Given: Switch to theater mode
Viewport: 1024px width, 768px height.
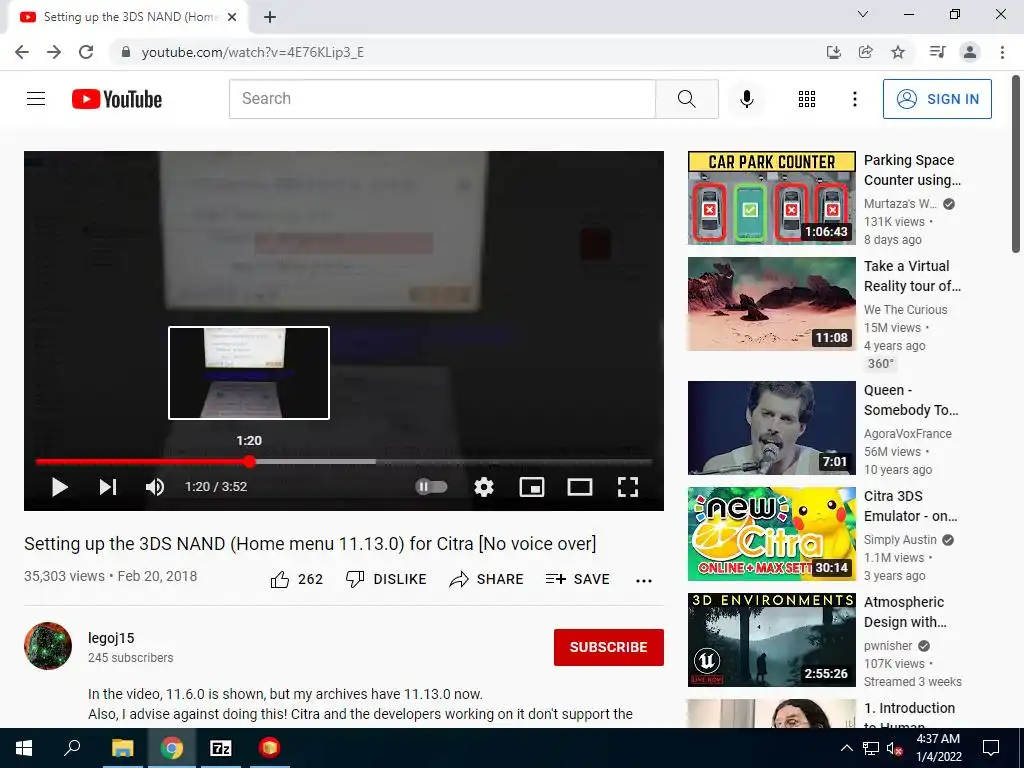Looking at the screenshot, I should tap(579, 487).
